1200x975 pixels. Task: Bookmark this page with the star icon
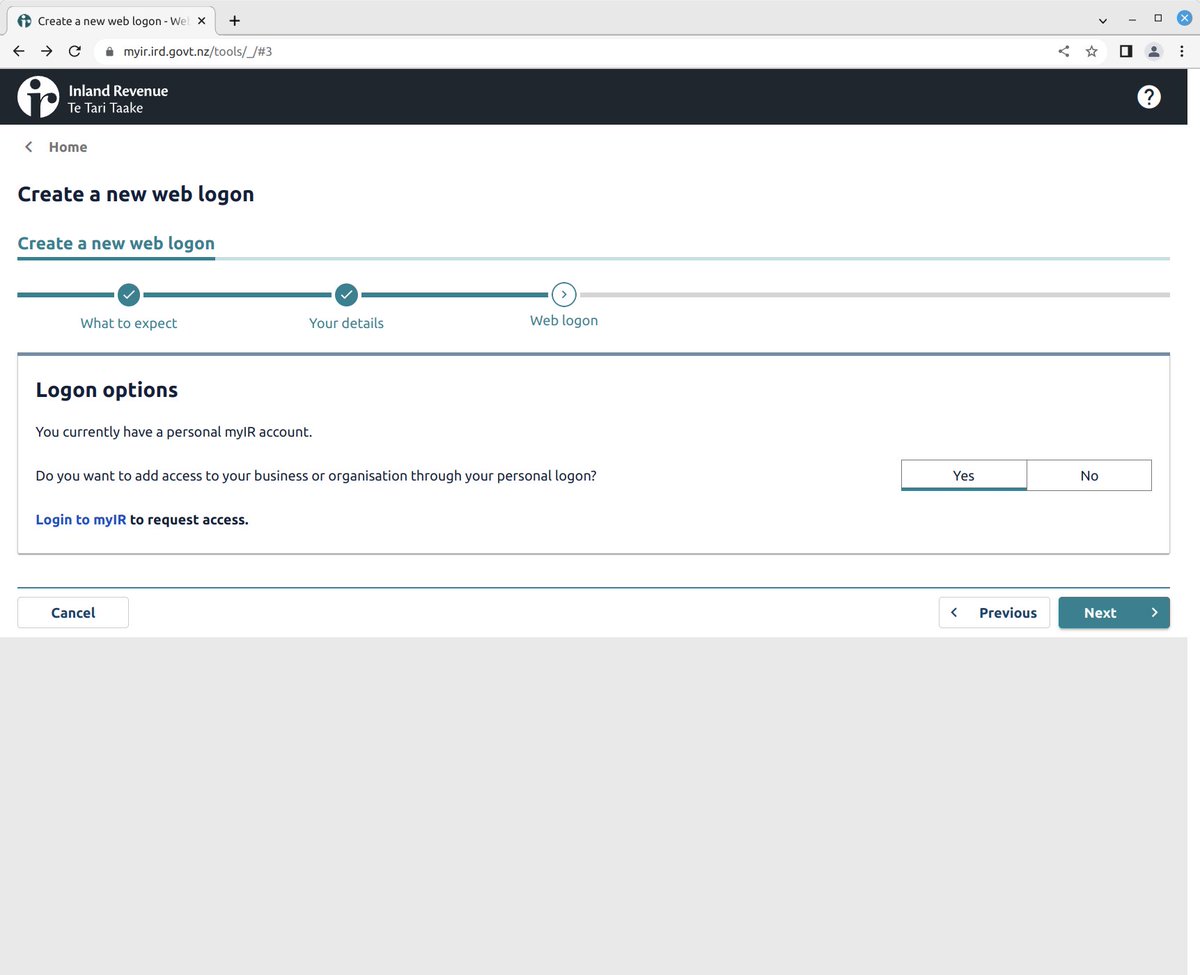[x=1092, y=51]
